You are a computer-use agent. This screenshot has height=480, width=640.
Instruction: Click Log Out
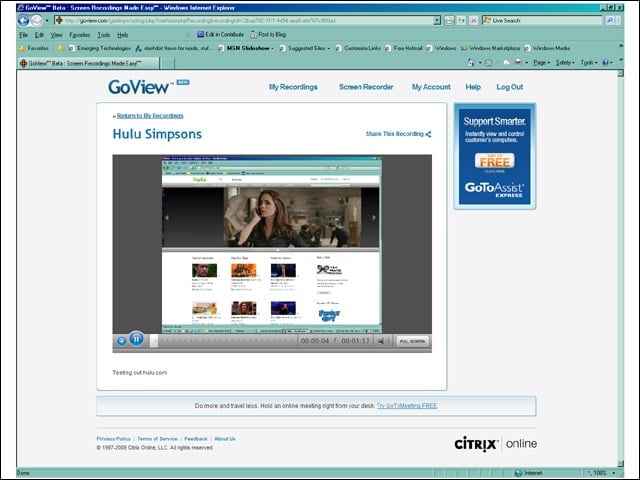coord(509,87)
